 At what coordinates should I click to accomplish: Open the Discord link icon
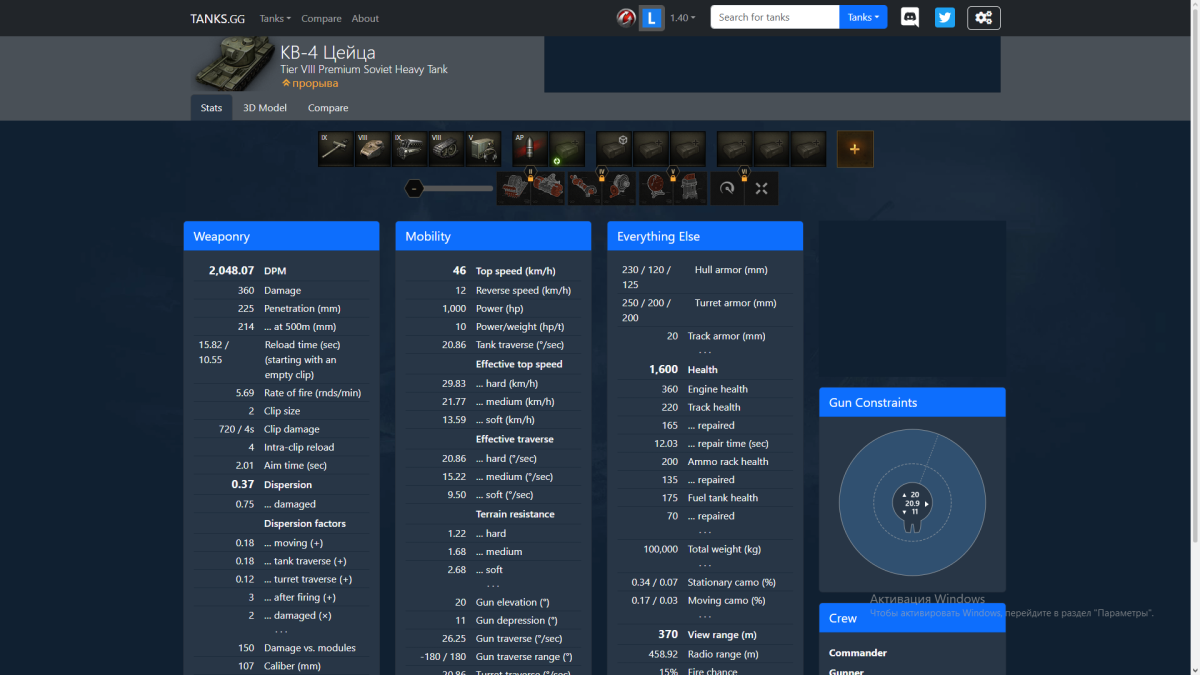[910, 18]
